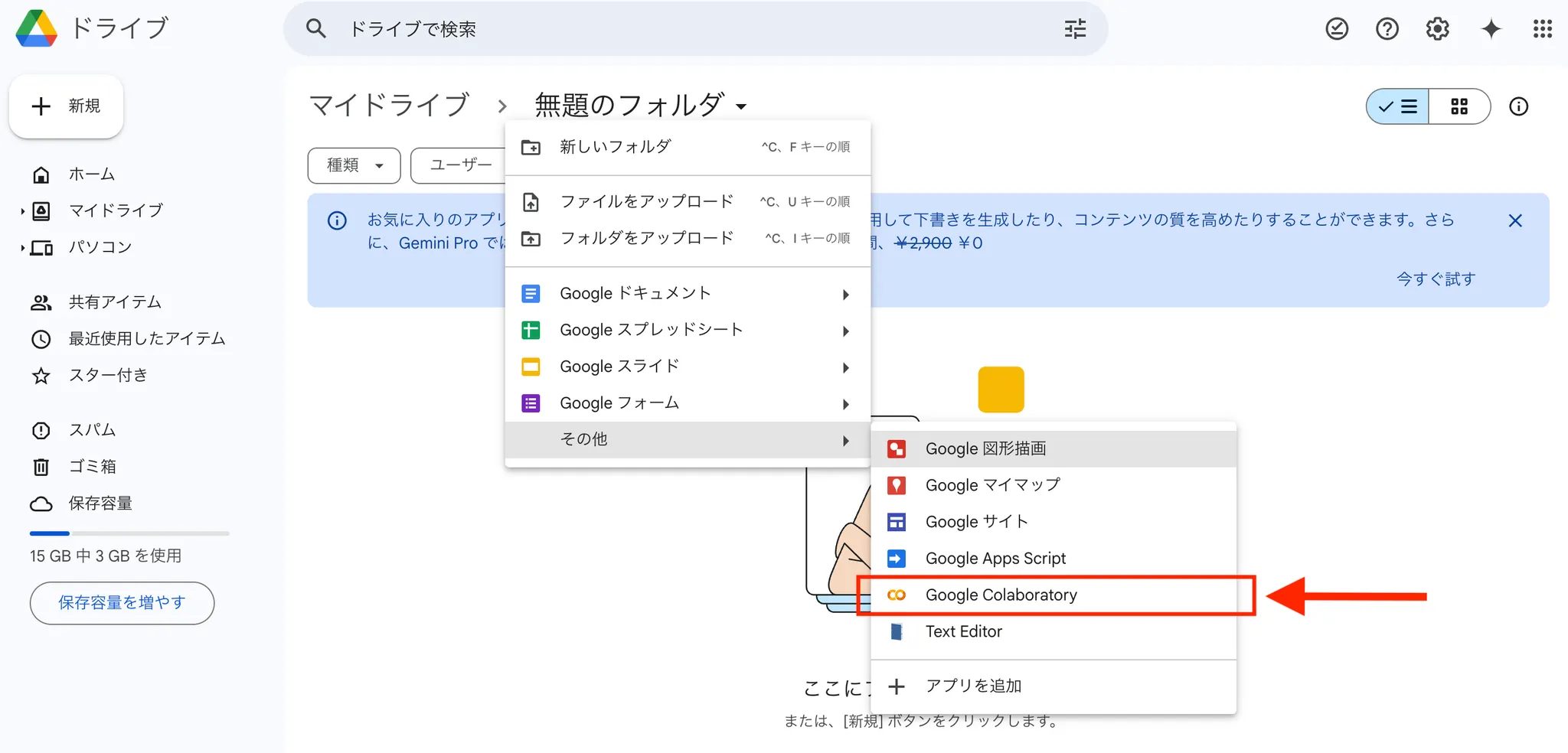
Task: Show folder details info icon
Action: point(1518,106)
